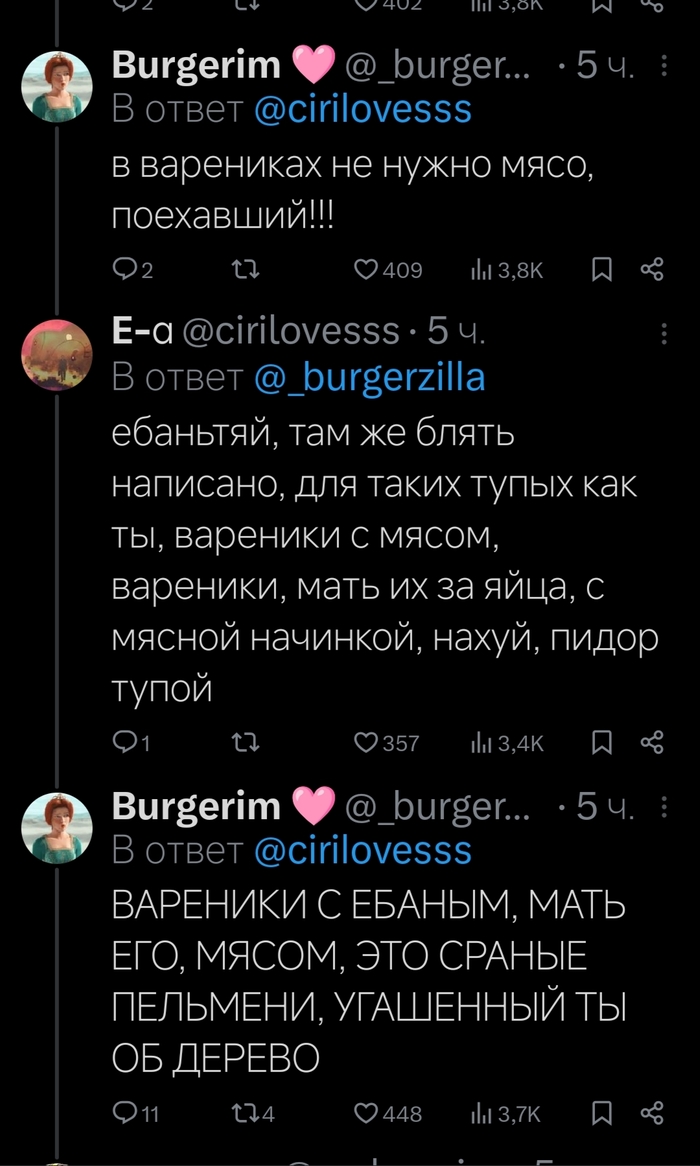Like the all-caps tweet with 448 likes
Viewport: 700px width, 1166px height.
coord(369,1113)
